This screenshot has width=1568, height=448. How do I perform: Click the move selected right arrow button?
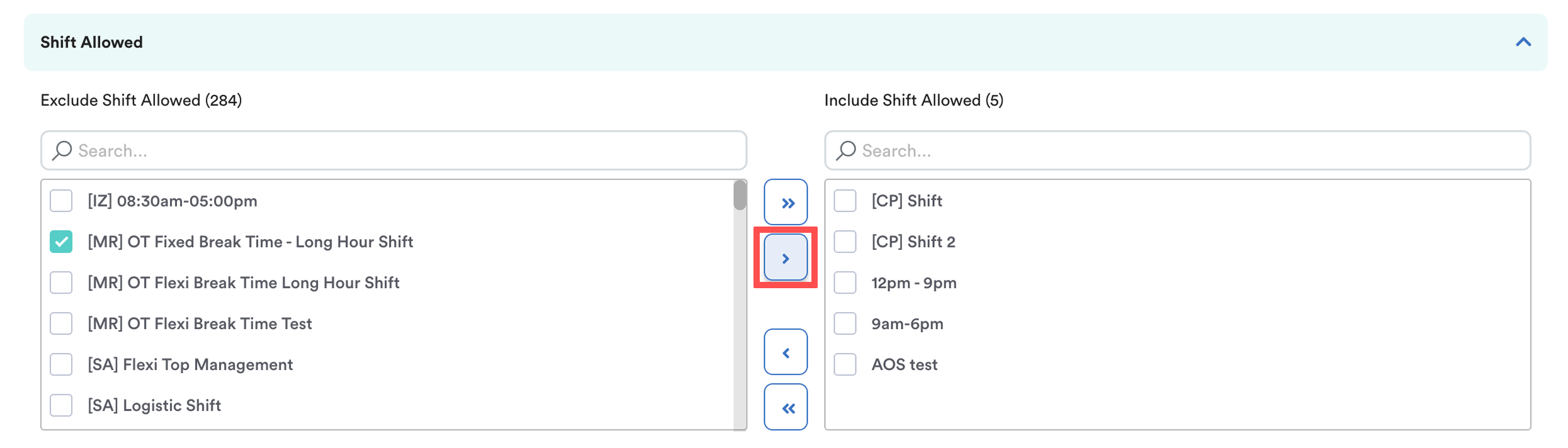pos(786,258)
